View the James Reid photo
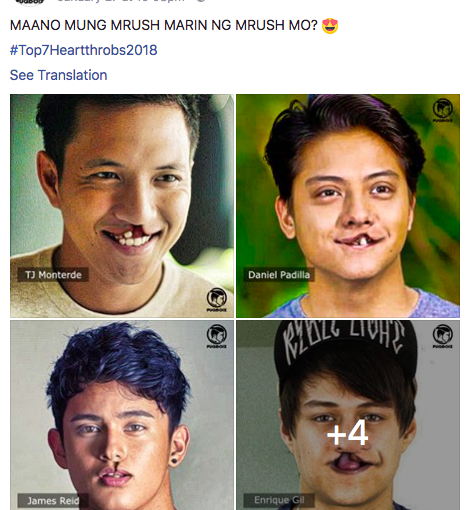This screenshot has height=510, width=470. [x=122, y=415]
